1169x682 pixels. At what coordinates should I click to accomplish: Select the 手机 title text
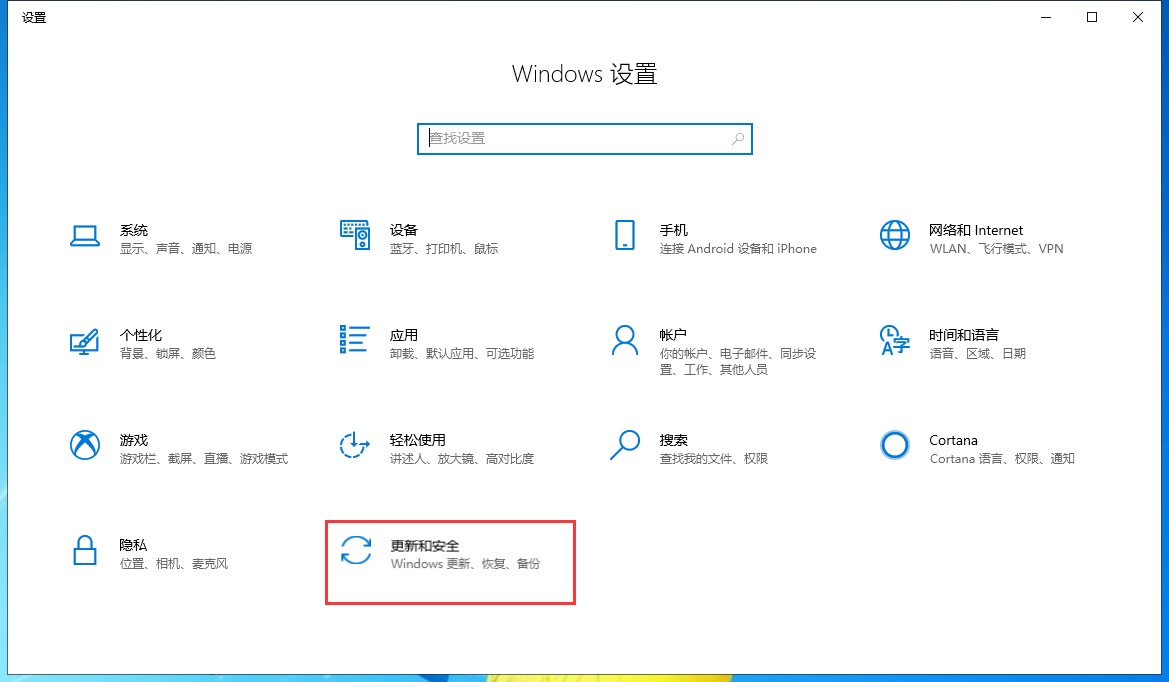674,230
